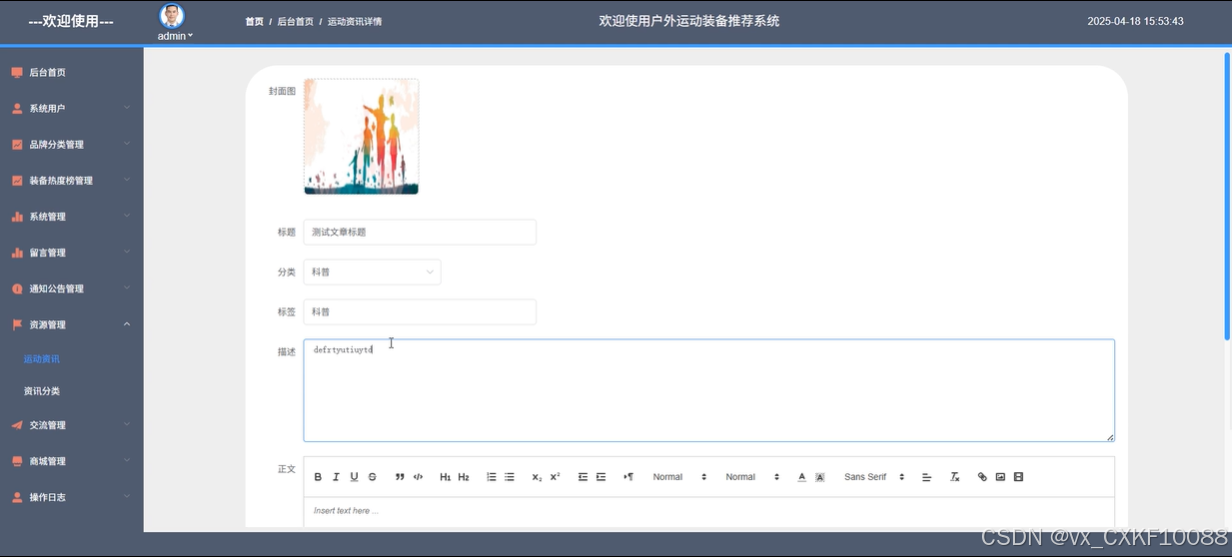
Task: Click into the 正文 editor text area
Action: pyautogui.click(x=709, y=512)
